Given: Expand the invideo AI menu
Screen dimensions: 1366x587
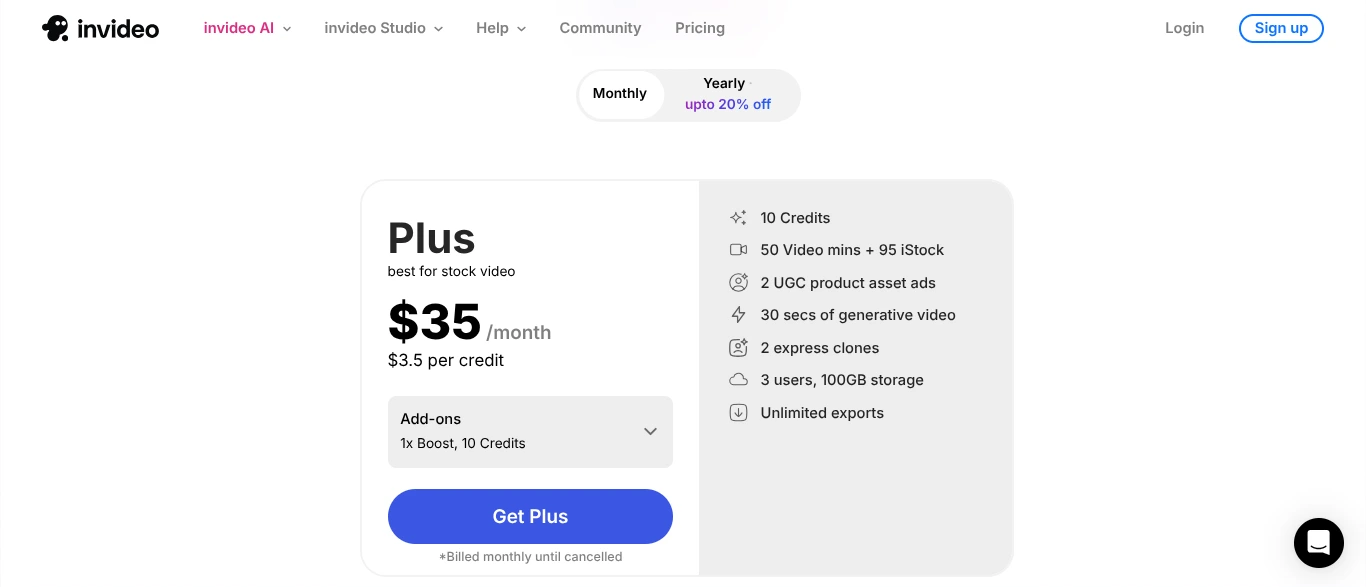Looking at the screenshot, I should point(247,28).
